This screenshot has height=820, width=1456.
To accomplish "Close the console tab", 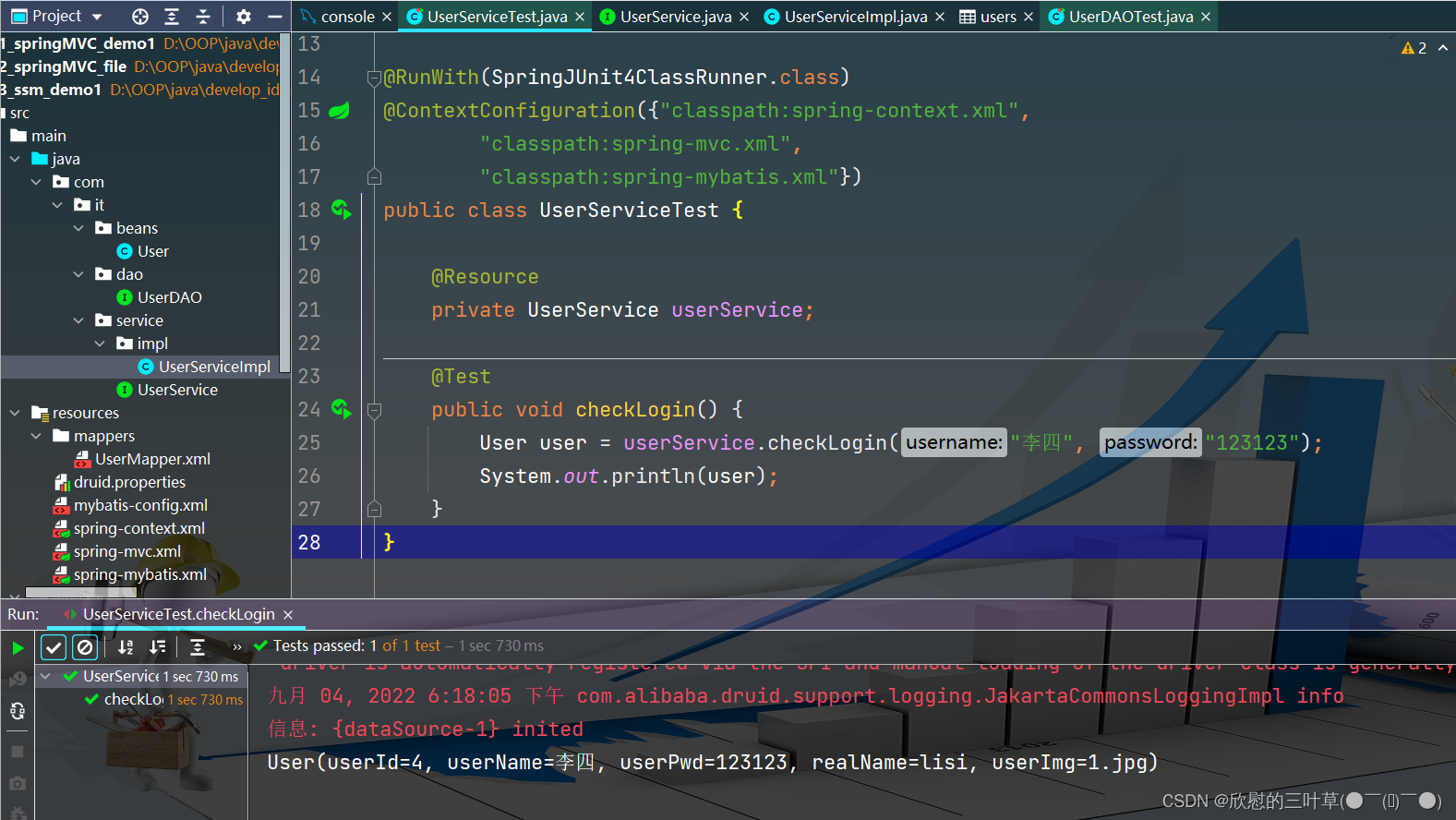I will click(x=387, y=17).
